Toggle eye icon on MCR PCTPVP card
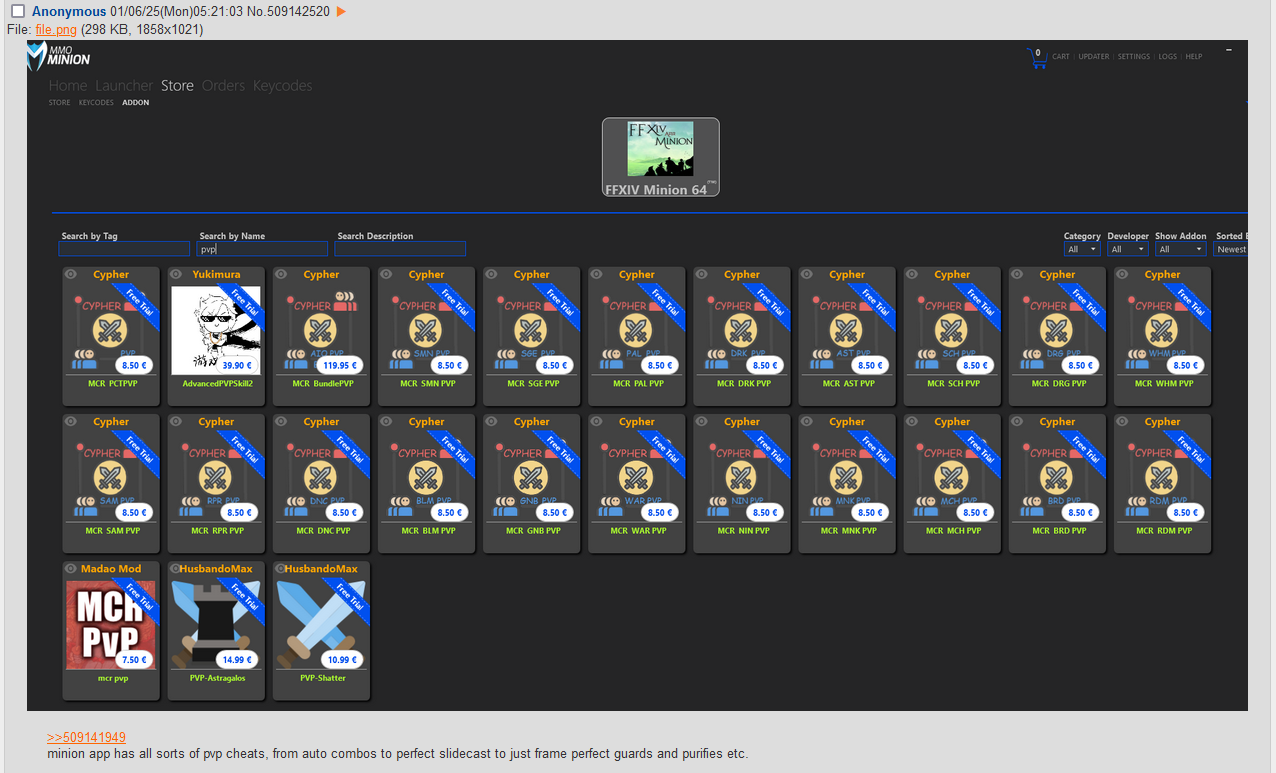 (71, 274)
